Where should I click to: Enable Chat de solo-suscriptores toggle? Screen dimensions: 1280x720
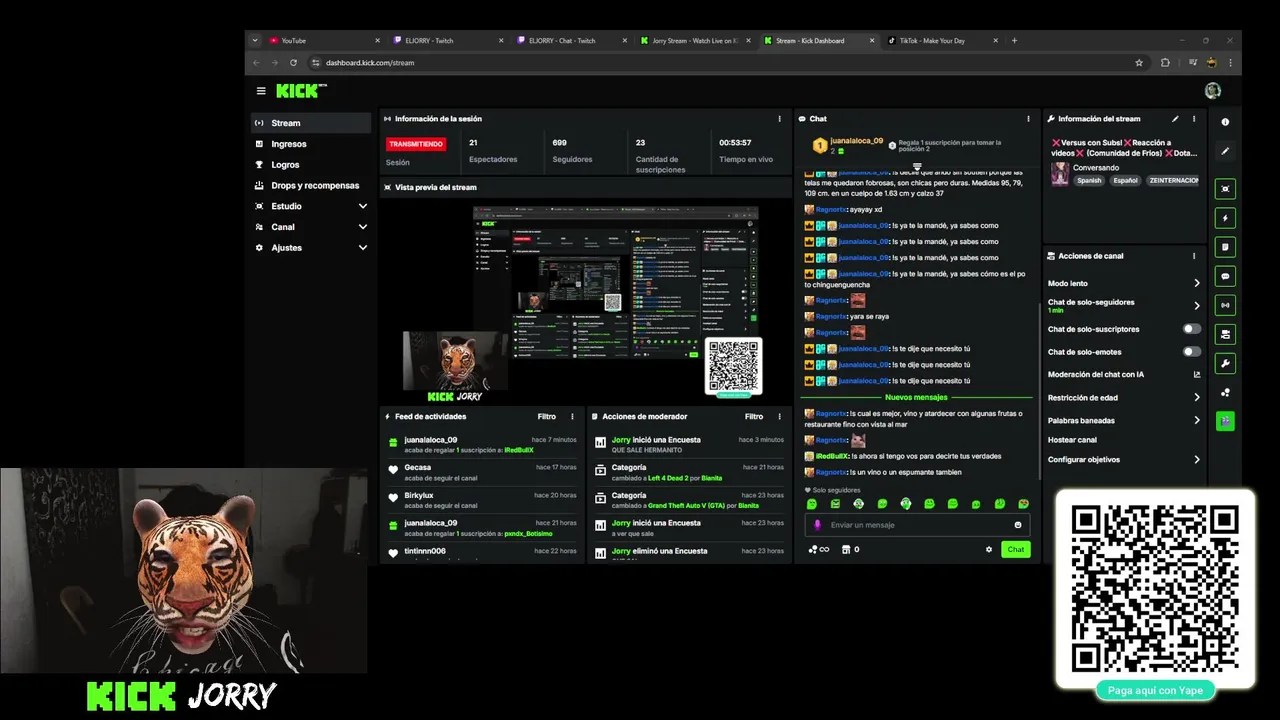point(1192,329)
